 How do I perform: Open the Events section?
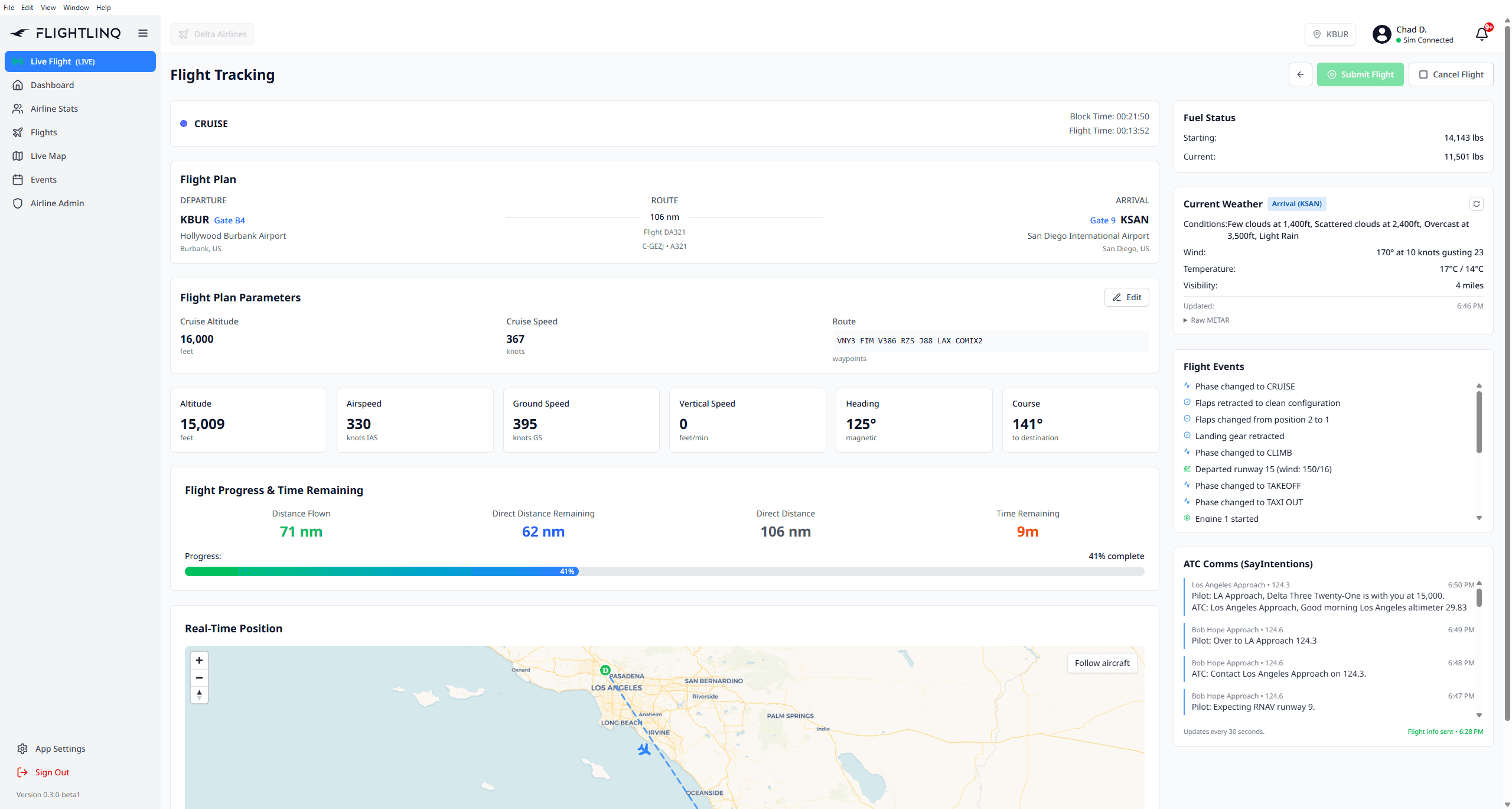pos(44,179)
